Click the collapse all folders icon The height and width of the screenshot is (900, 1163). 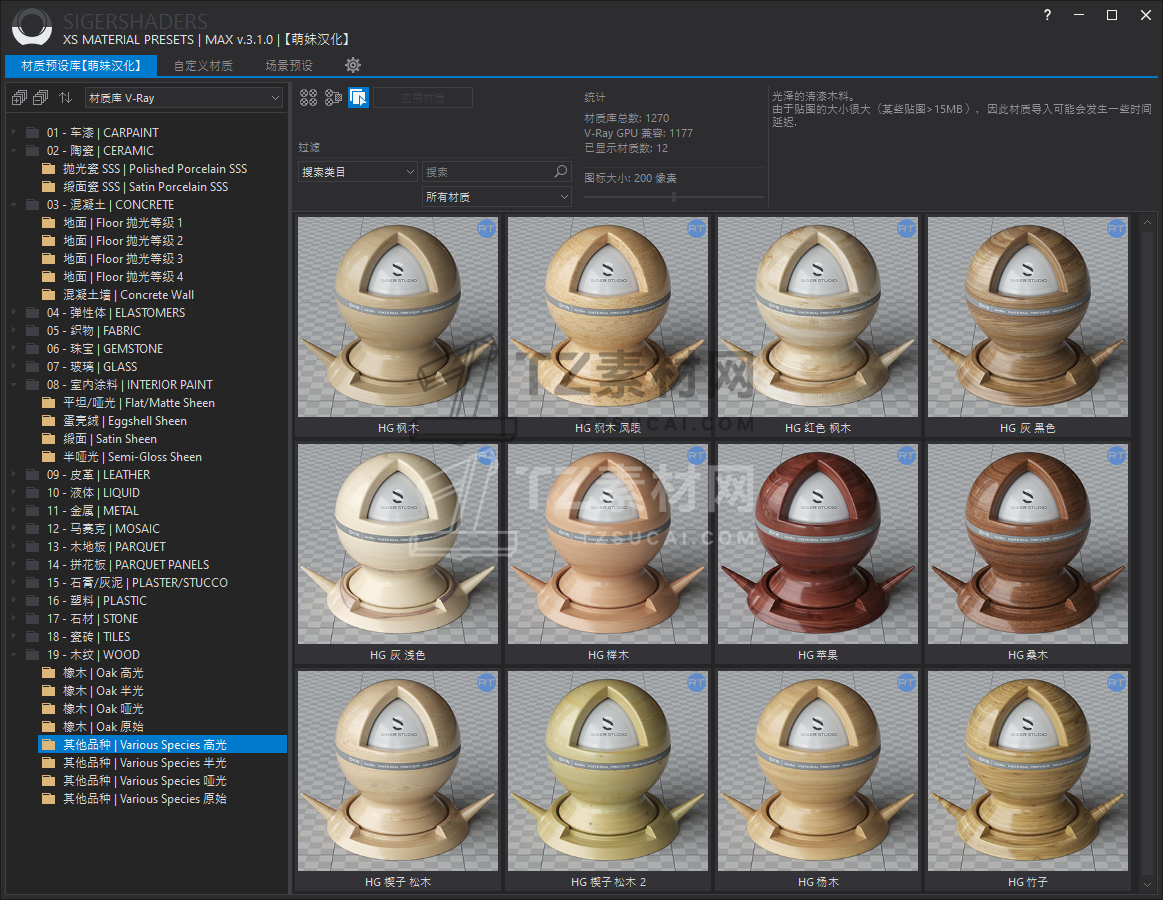pyautogui.click(x=42, y=97)
